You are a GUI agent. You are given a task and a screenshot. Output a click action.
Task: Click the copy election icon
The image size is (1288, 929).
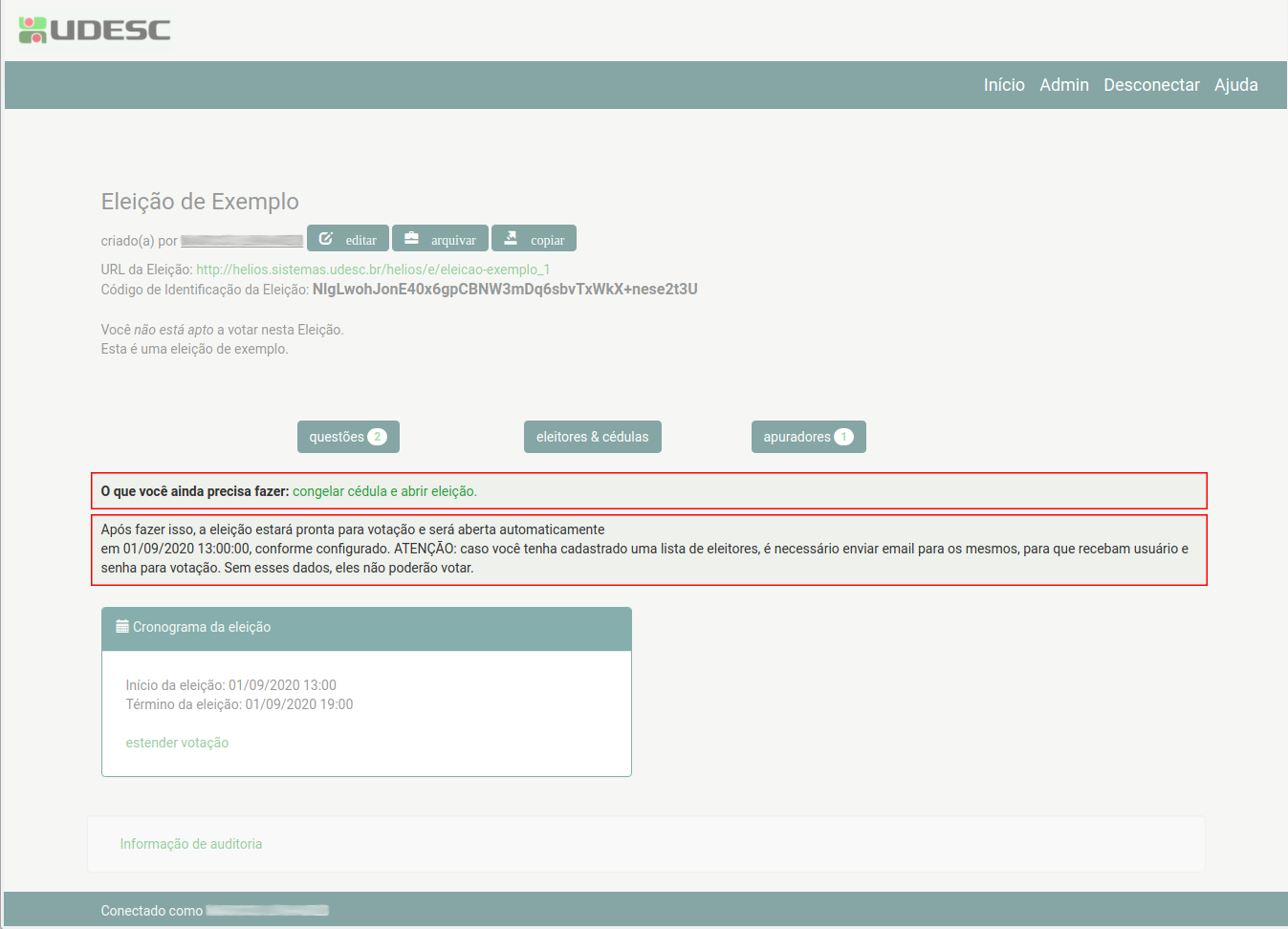click(511, 239)
